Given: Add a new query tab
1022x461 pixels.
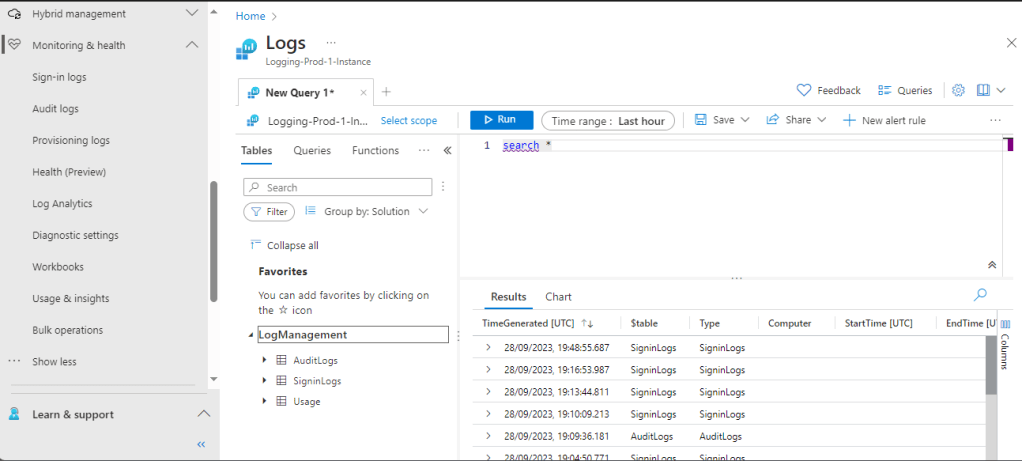Looking at the screenshot, I should click(386, 92).
